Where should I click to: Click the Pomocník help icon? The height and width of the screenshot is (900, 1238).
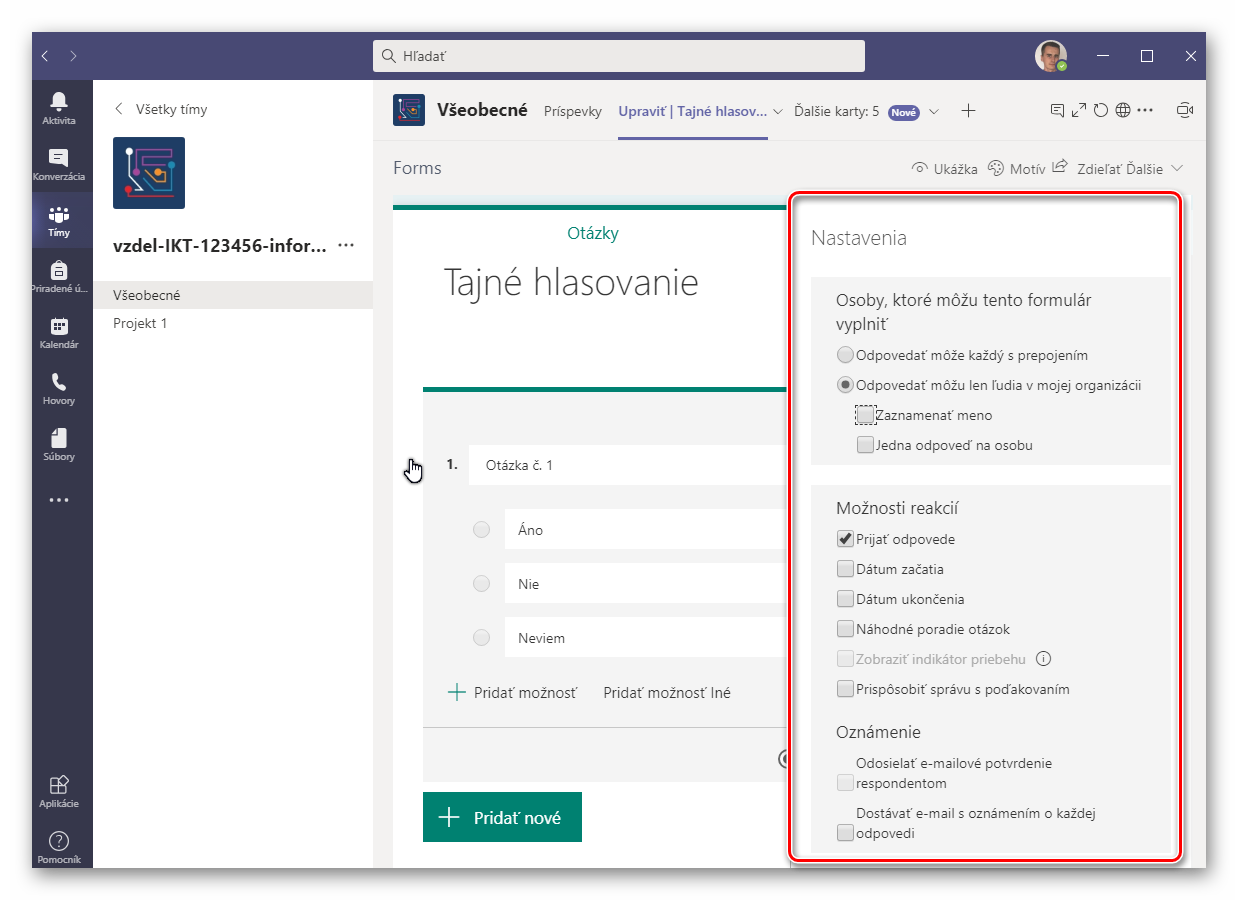pyautogui.click(x=58, y=846)
